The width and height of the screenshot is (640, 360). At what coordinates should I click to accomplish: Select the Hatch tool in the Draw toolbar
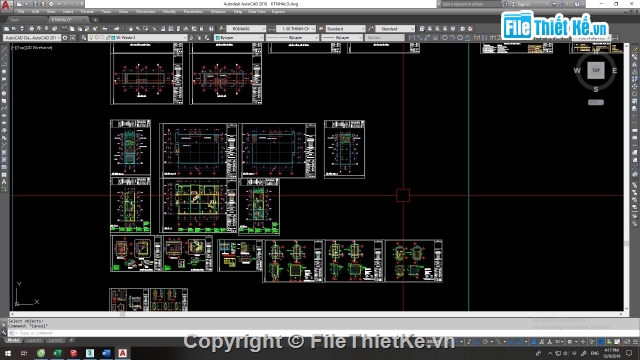click(4, 152)
